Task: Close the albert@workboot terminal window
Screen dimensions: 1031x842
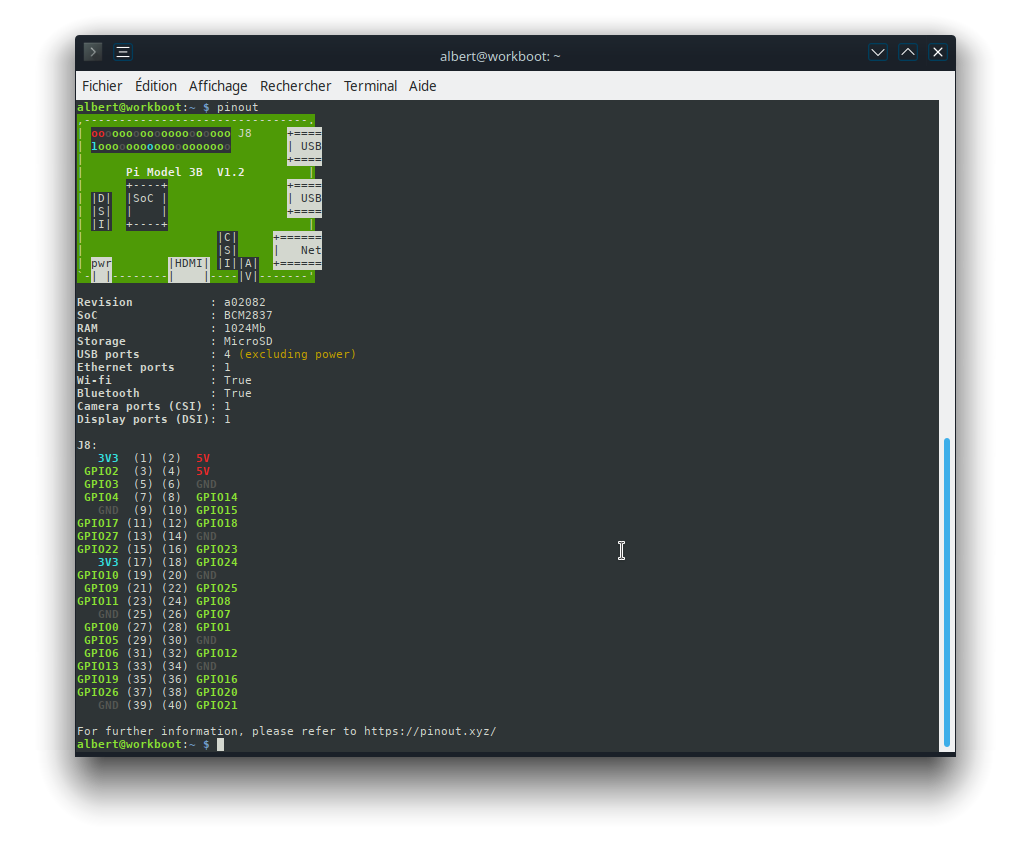Action: coord(937,52)
